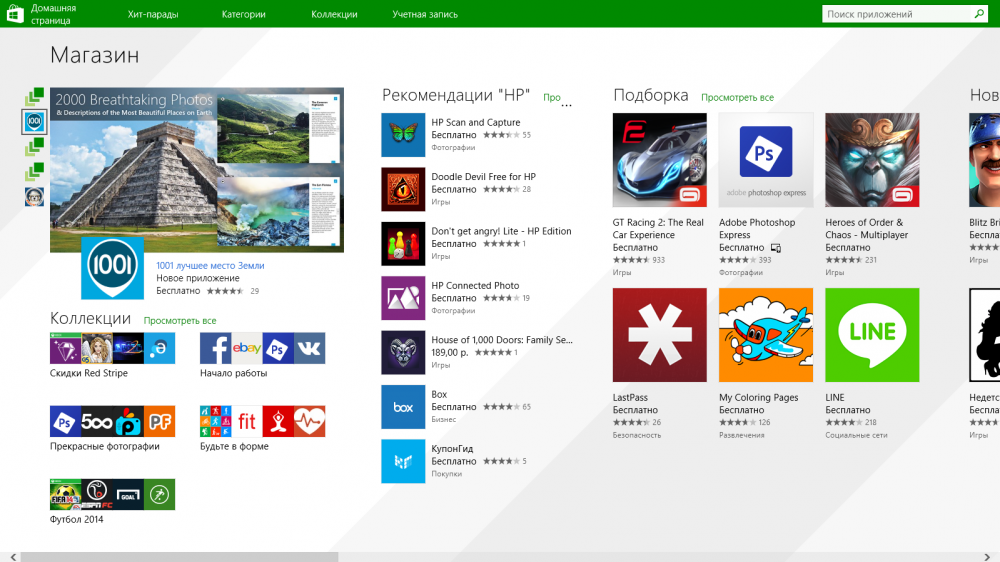1000x562 pixels.
Task: Open HP Scan and Capture butterfly icon
Action: pos(403,135)
